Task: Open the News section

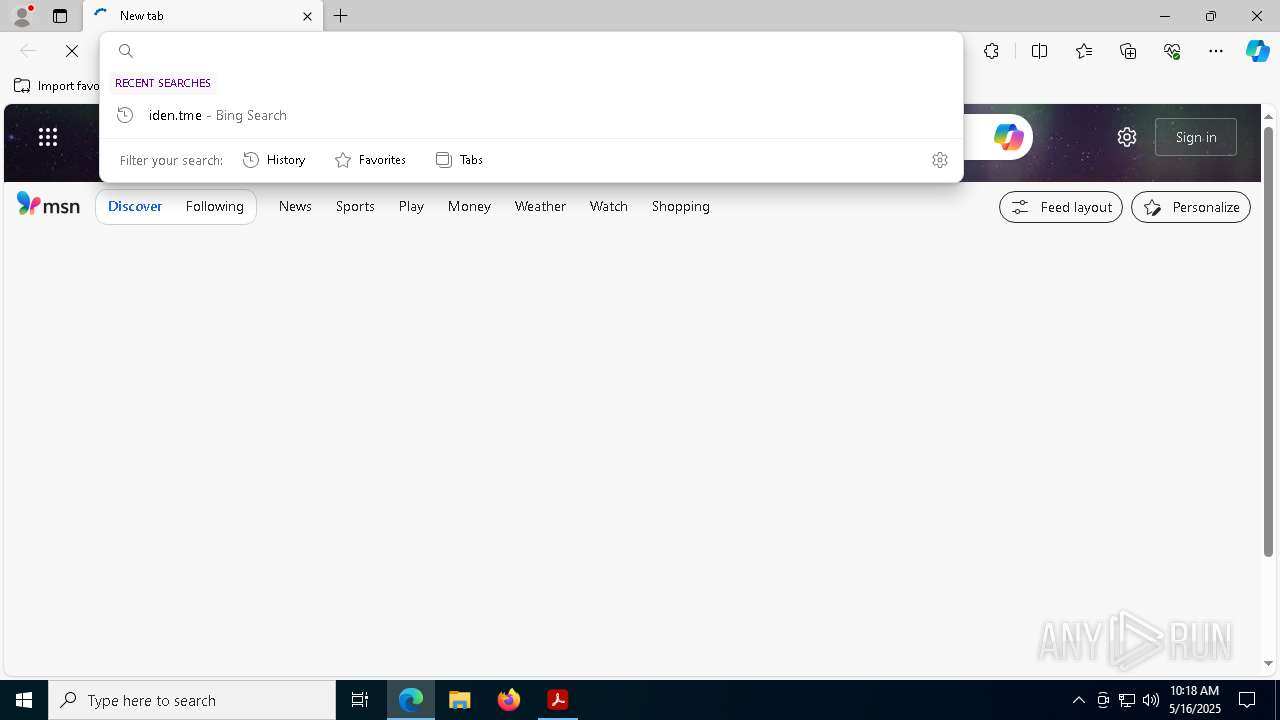Action: coord(295,206)
